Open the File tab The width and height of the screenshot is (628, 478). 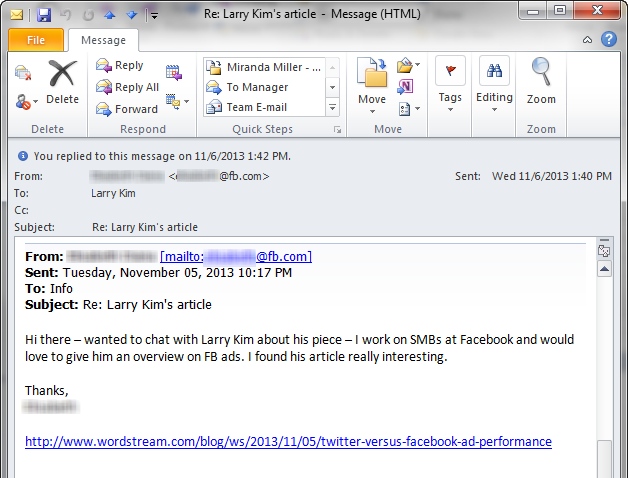[36, 40]
